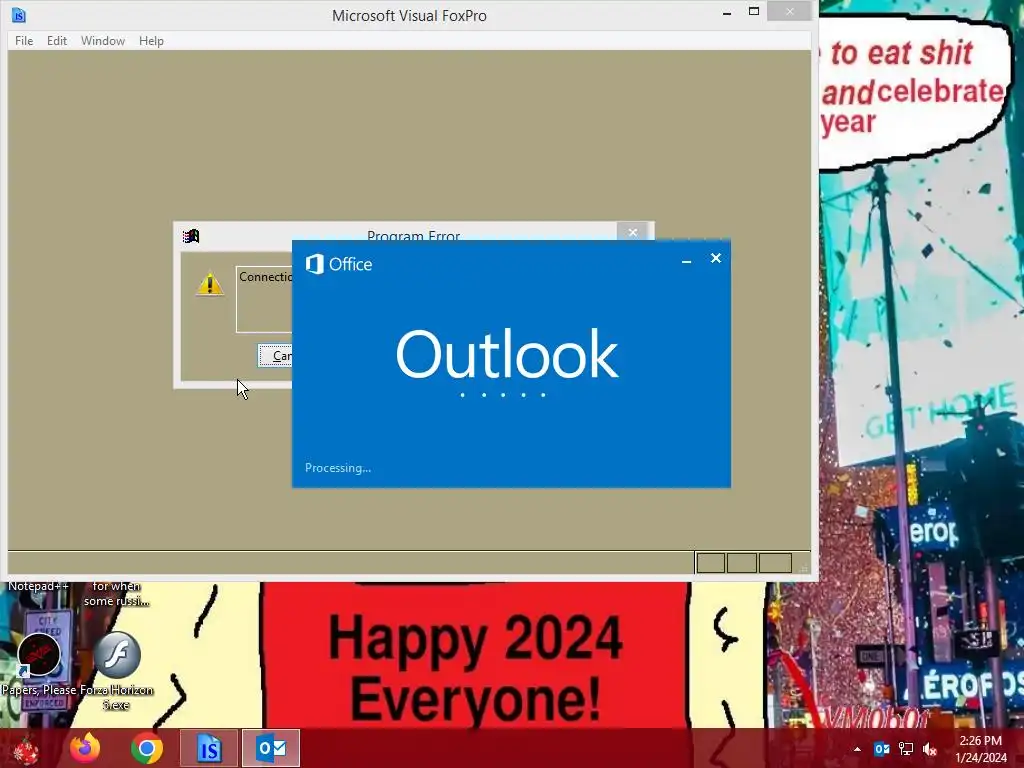This screenshot has width=1024, height=768.
Task: Switch to the Visual FoxPro taskbar button
Action: (x=209, y=748)
